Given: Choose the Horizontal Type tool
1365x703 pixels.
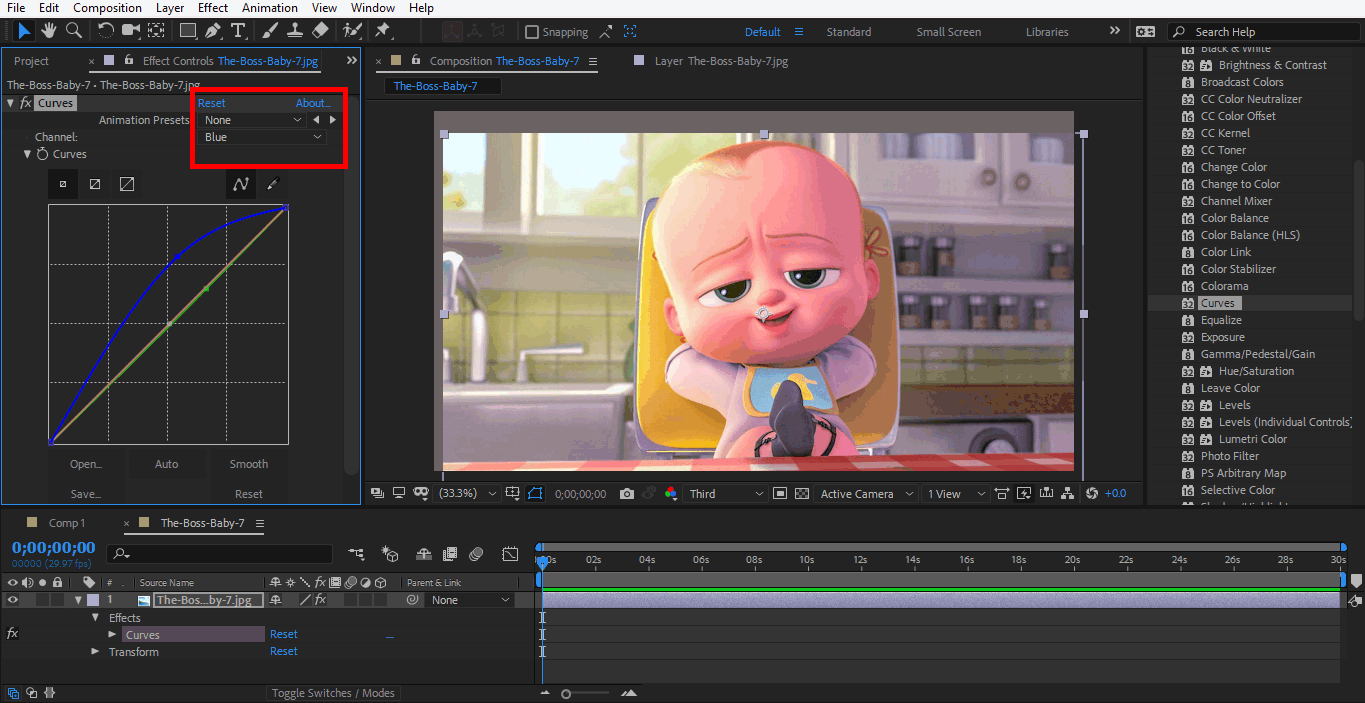Looking at the screenshot, I should point(238,31).
